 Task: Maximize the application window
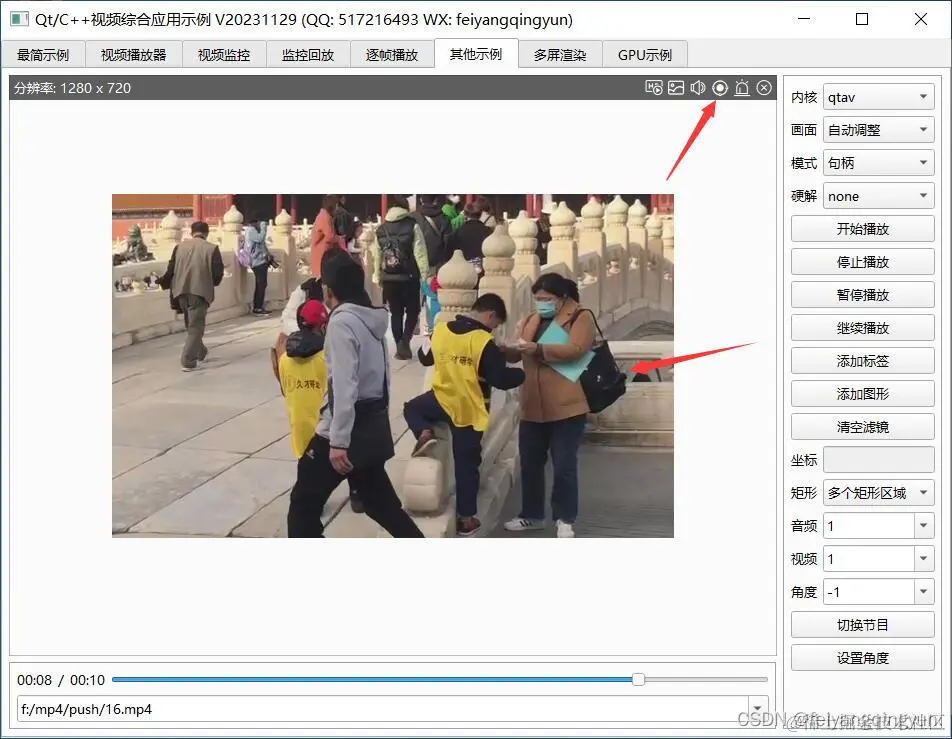click(862, 19)
